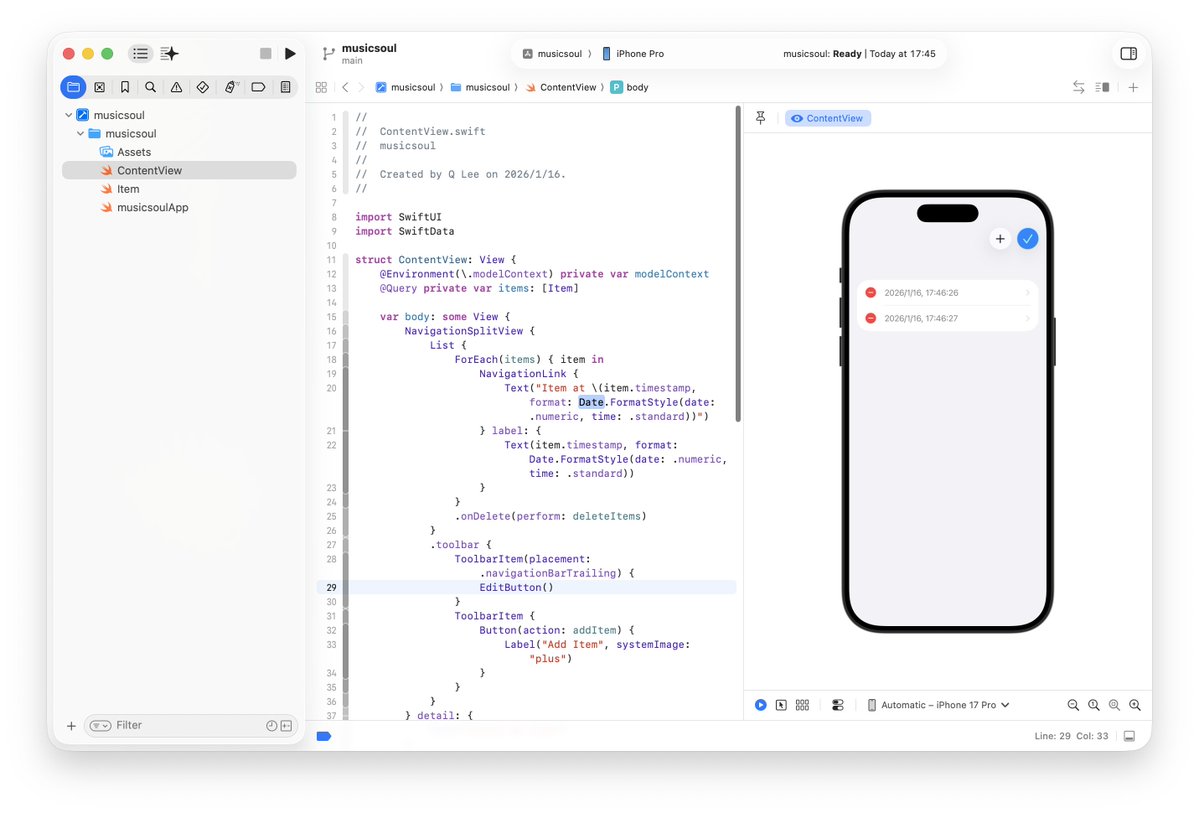Viewport: 1199px width, 813px height.
Task: Open the Automatic – iPhone 17 Pro dropdown
Action: coord(938,705)
